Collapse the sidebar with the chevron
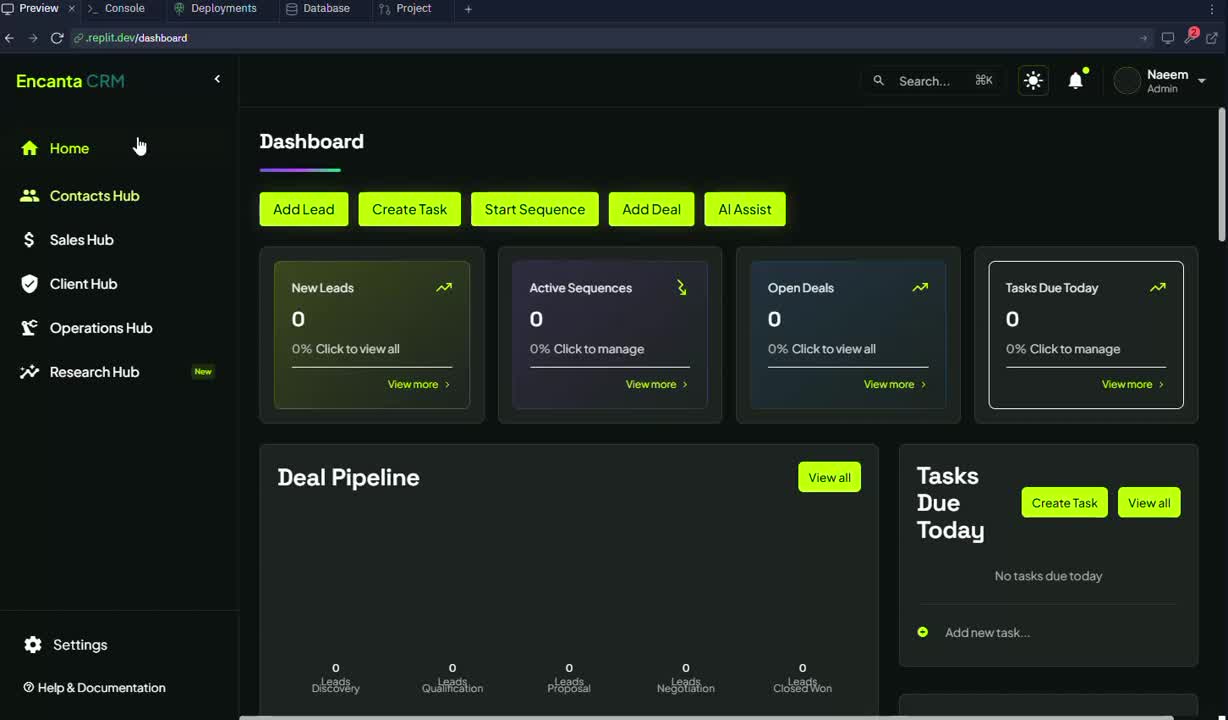1228x720 pixels. pos(217,79)
